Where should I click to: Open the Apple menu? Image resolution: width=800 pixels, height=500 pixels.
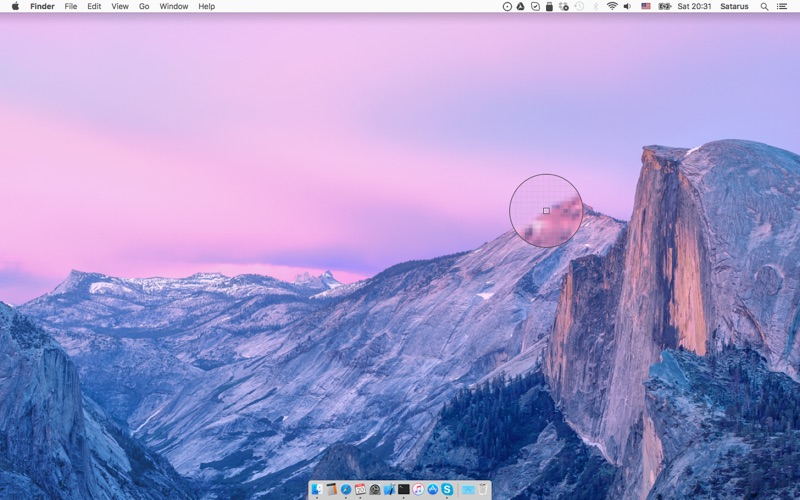(15, 6)
